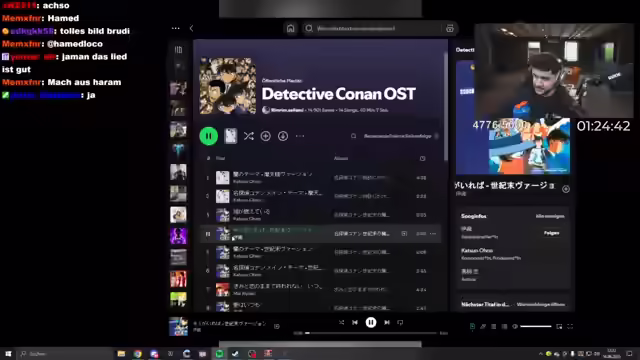The image size is (640, 360).
Task: Focus the Spotify search field
Action: (372, 28)
